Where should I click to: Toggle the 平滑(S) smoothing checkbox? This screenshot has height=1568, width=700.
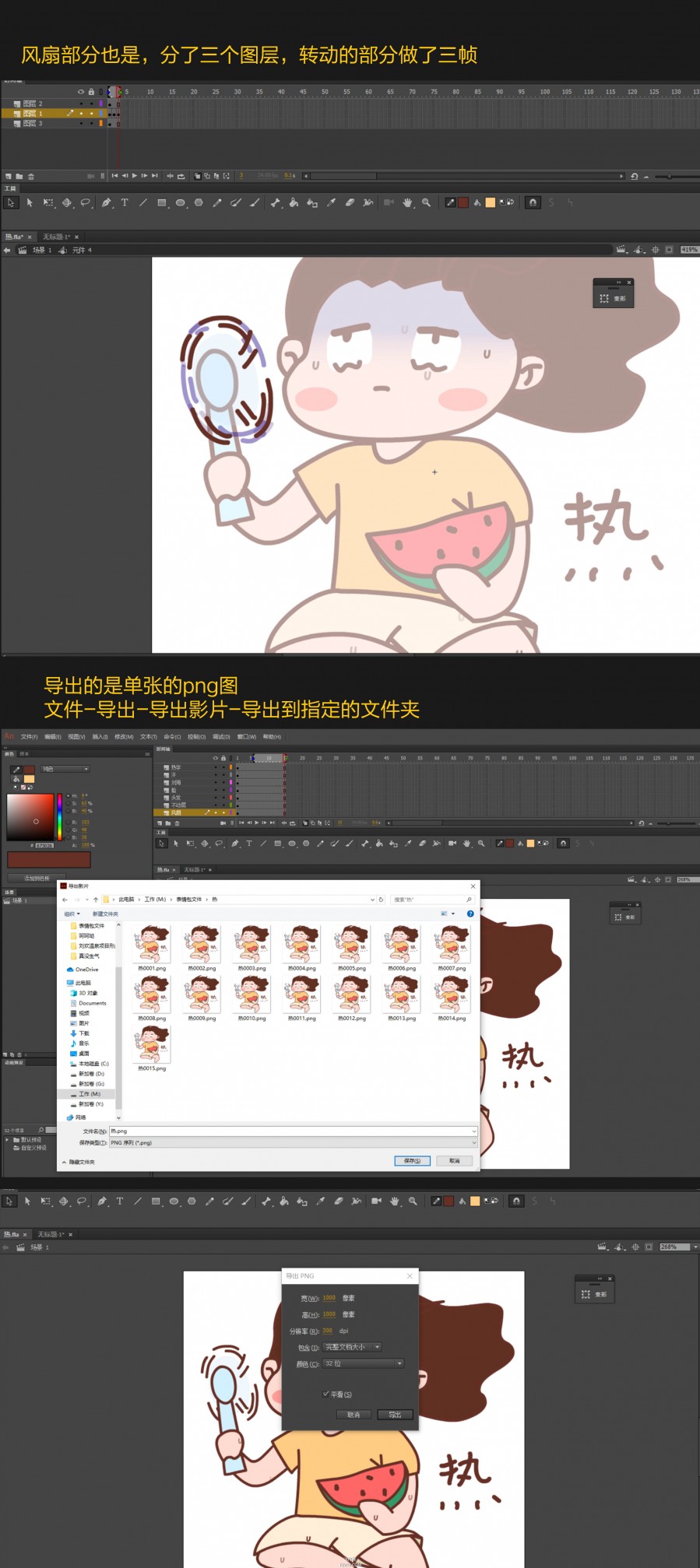tap(325, 1394)
